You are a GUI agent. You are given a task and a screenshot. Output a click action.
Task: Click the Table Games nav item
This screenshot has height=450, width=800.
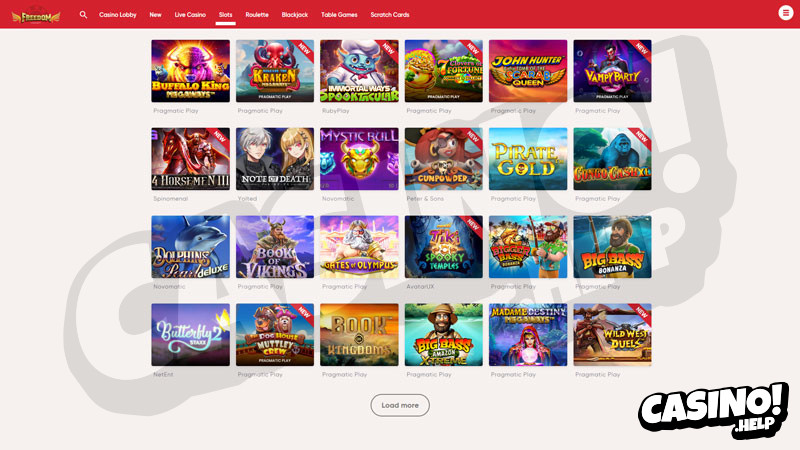pyautogui.click(x=339, y=15)
